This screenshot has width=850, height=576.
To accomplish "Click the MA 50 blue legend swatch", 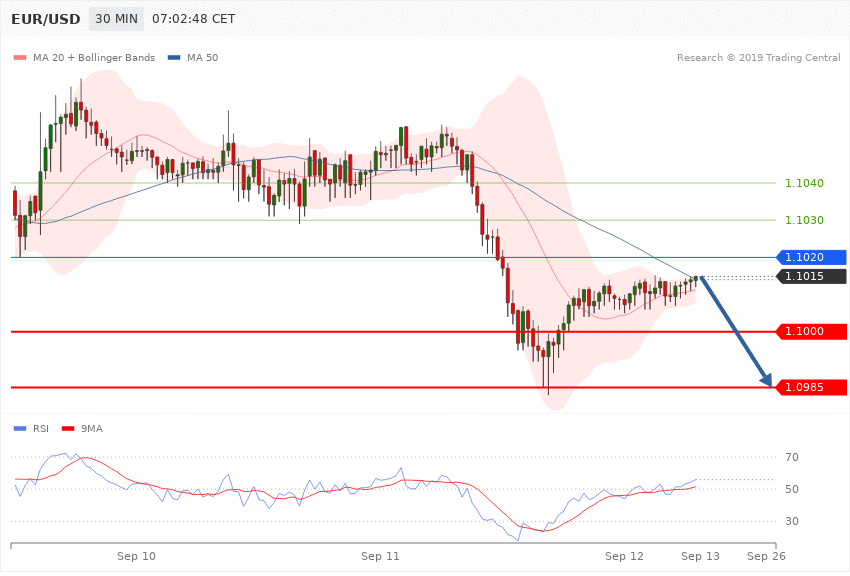I will [174, 57].
